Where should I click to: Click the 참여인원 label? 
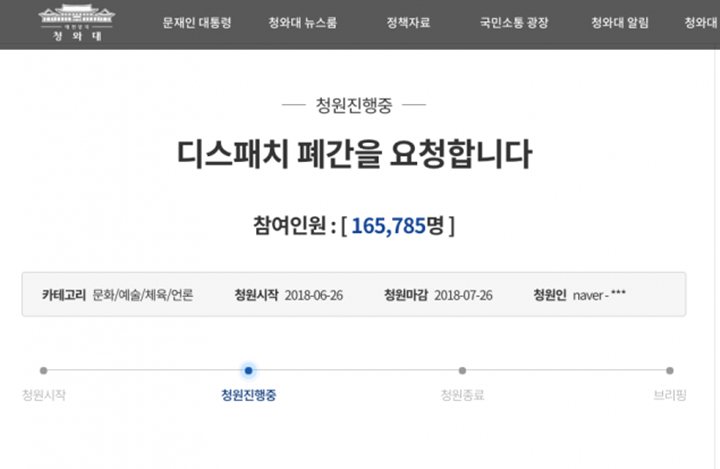tap(290, 226)
